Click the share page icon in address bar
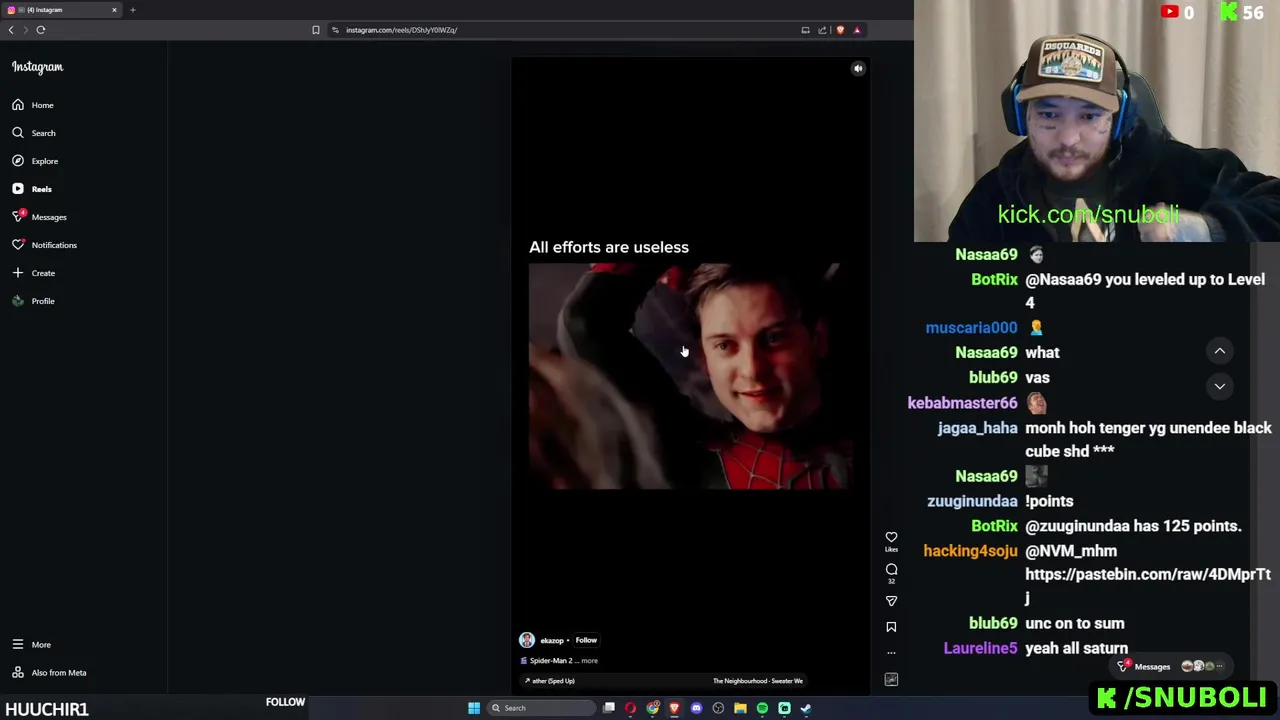The image size is (1280, 720). [x=822, y=30]
